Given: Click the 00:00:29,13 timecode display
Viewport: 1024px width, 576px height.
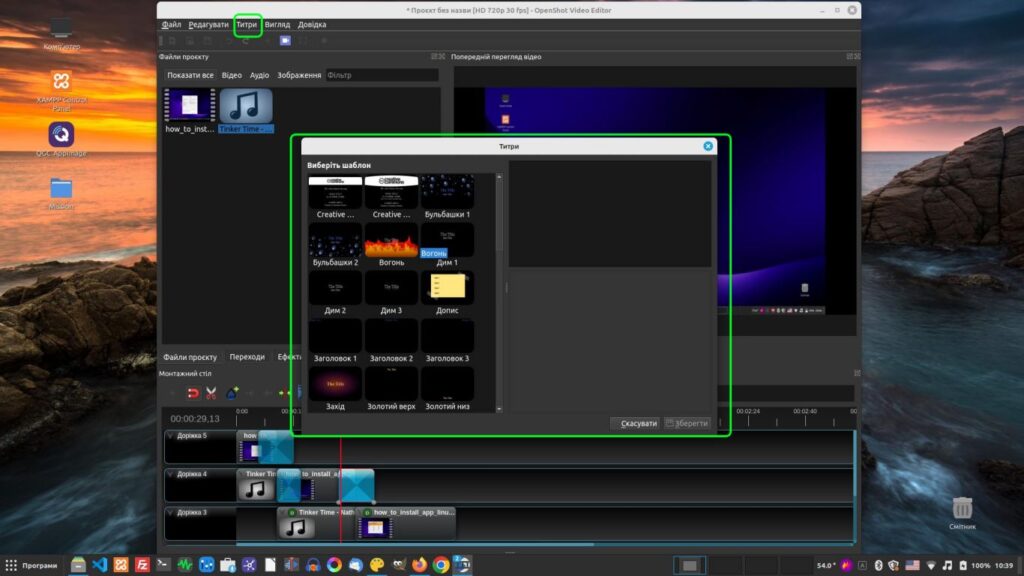Looking at the screenshot, I should (x=195, y=419).
